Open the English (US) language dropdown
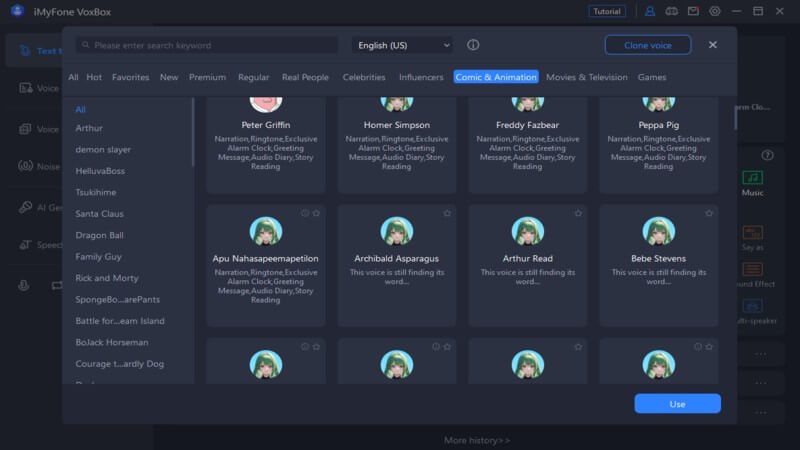This screenshot has width=800, height=450. pyautogui.click(x=402, y=45)
